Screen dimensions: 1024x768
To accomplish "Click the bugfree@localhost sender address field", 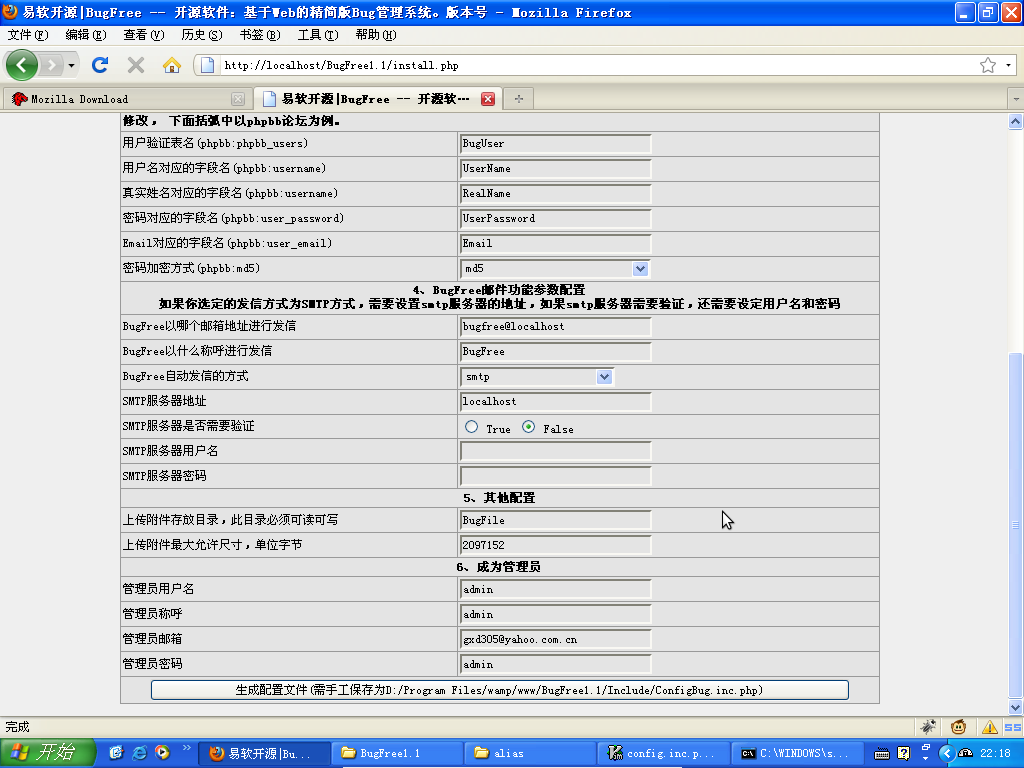I will click(x=556, y=327).
